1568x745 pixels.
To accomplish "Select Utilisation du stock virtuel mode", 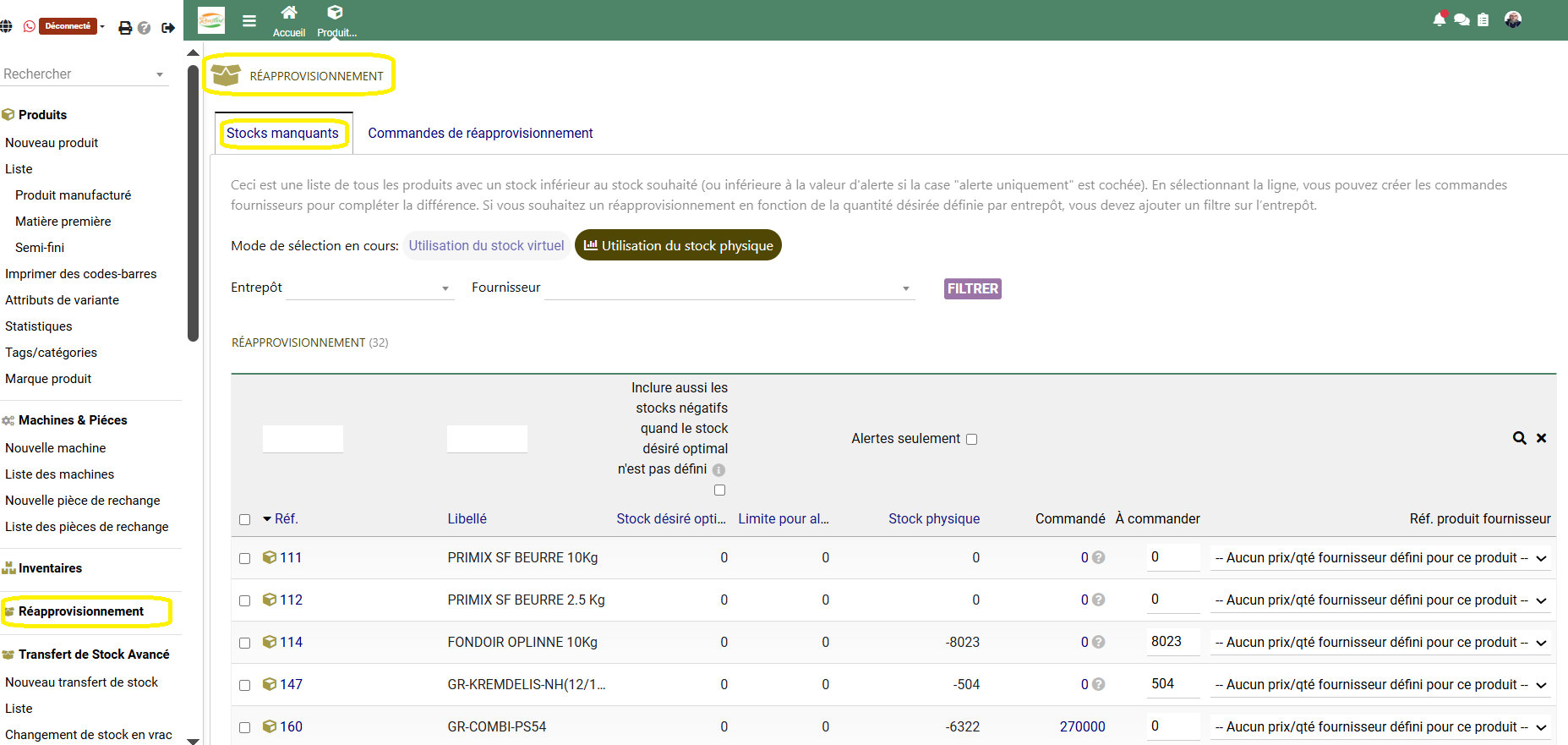I will click(486, 246).
